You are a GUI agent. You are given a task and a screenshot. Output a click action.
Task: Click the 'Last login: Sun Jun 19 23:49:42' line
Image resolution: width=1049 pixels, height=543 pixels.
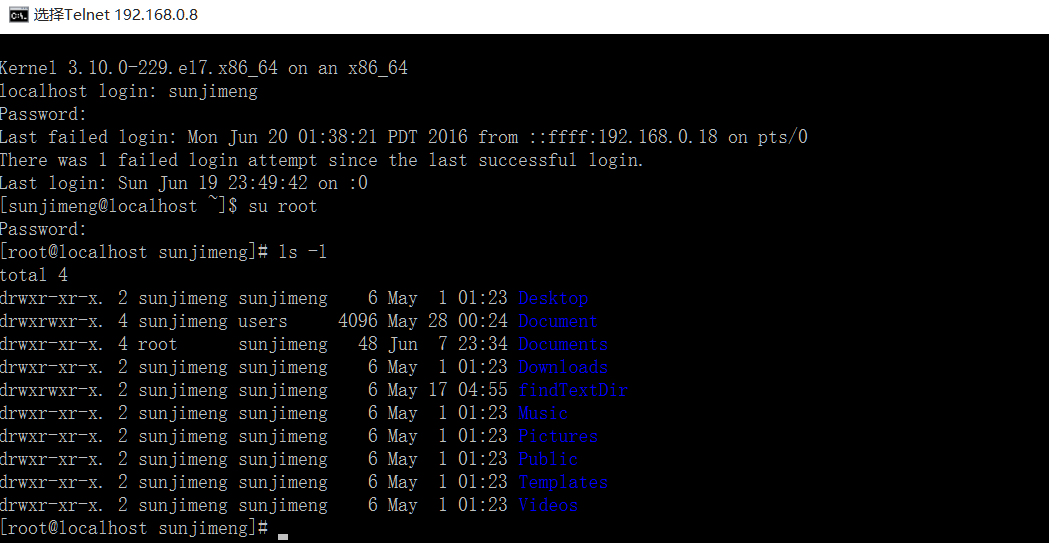pyautogui.click(x=184, y=183)
